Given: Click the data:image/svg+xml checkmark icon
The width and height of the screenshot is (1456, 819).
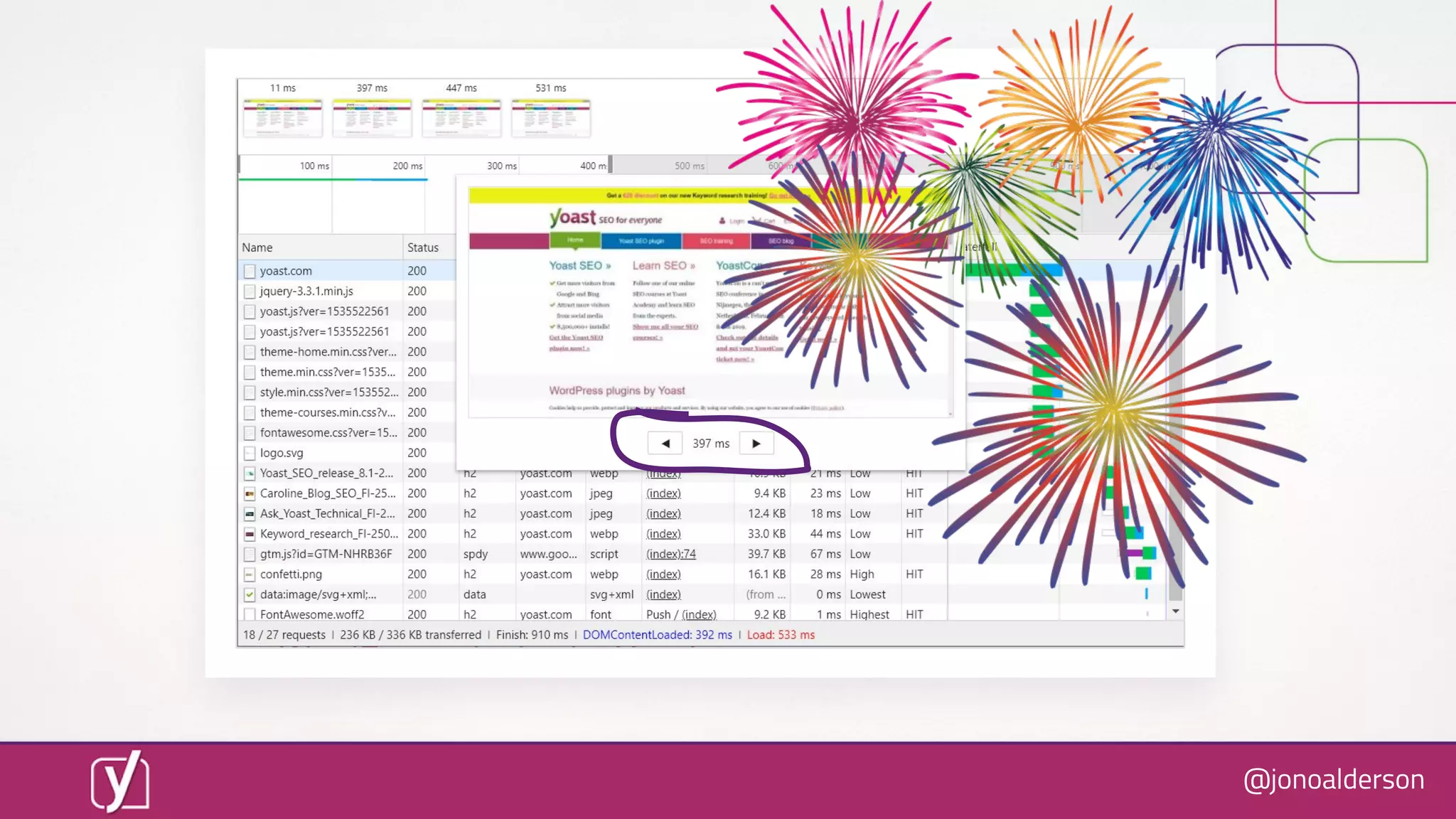Looking at the screenshot, I should pos(250,594).
